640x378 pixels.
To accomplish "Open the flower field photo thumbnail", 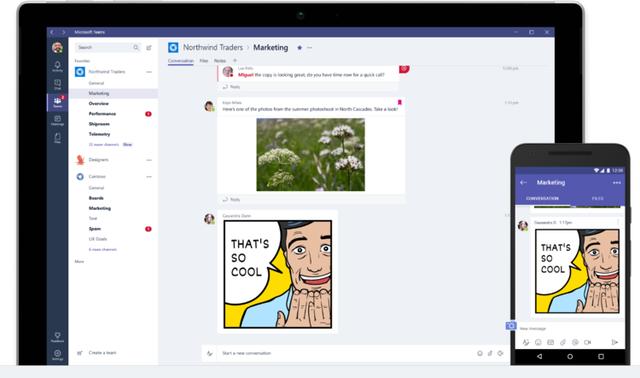I will coord(311,155).
